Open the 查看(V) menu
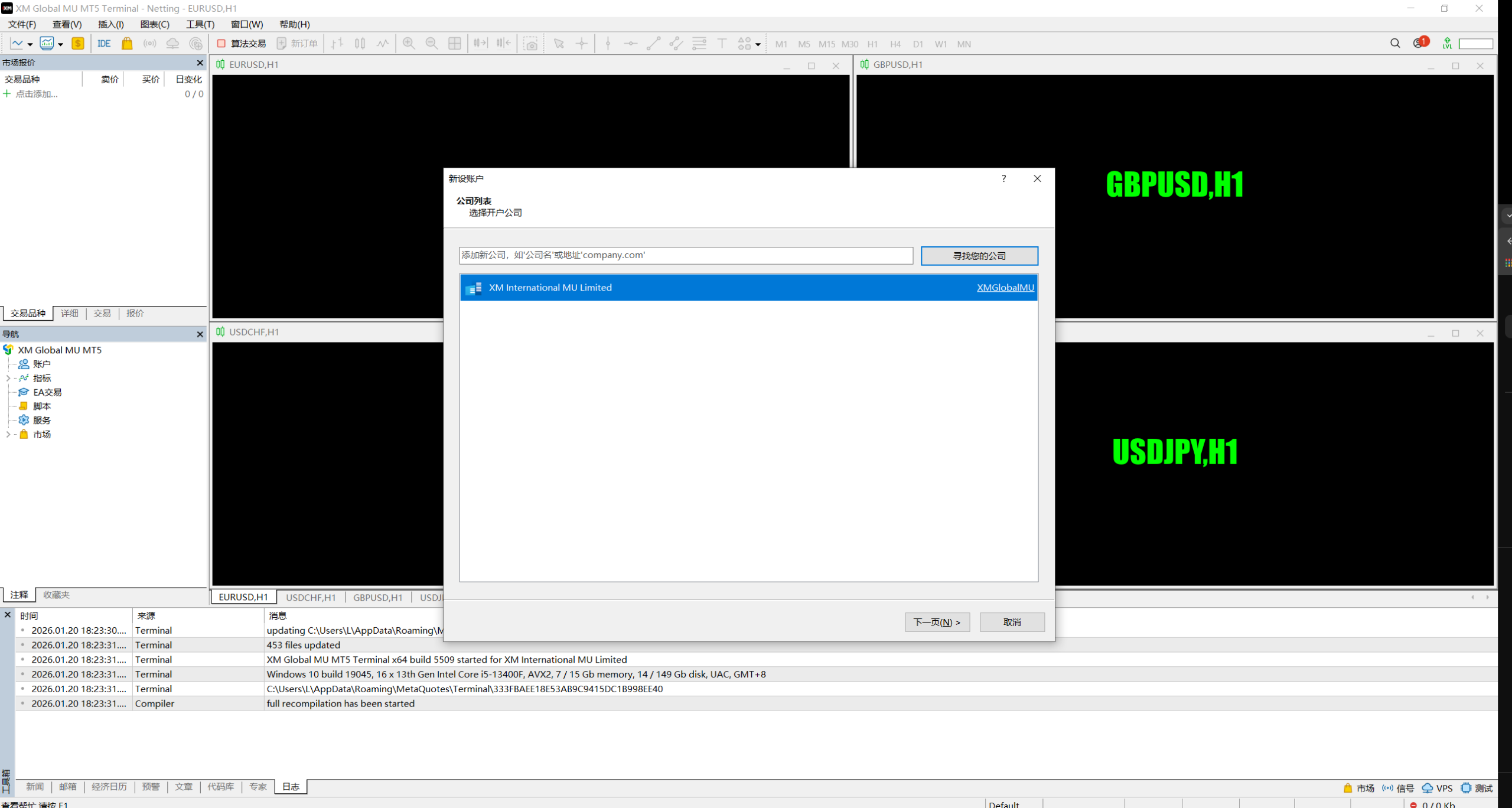1512x808 pixels. 67,24
